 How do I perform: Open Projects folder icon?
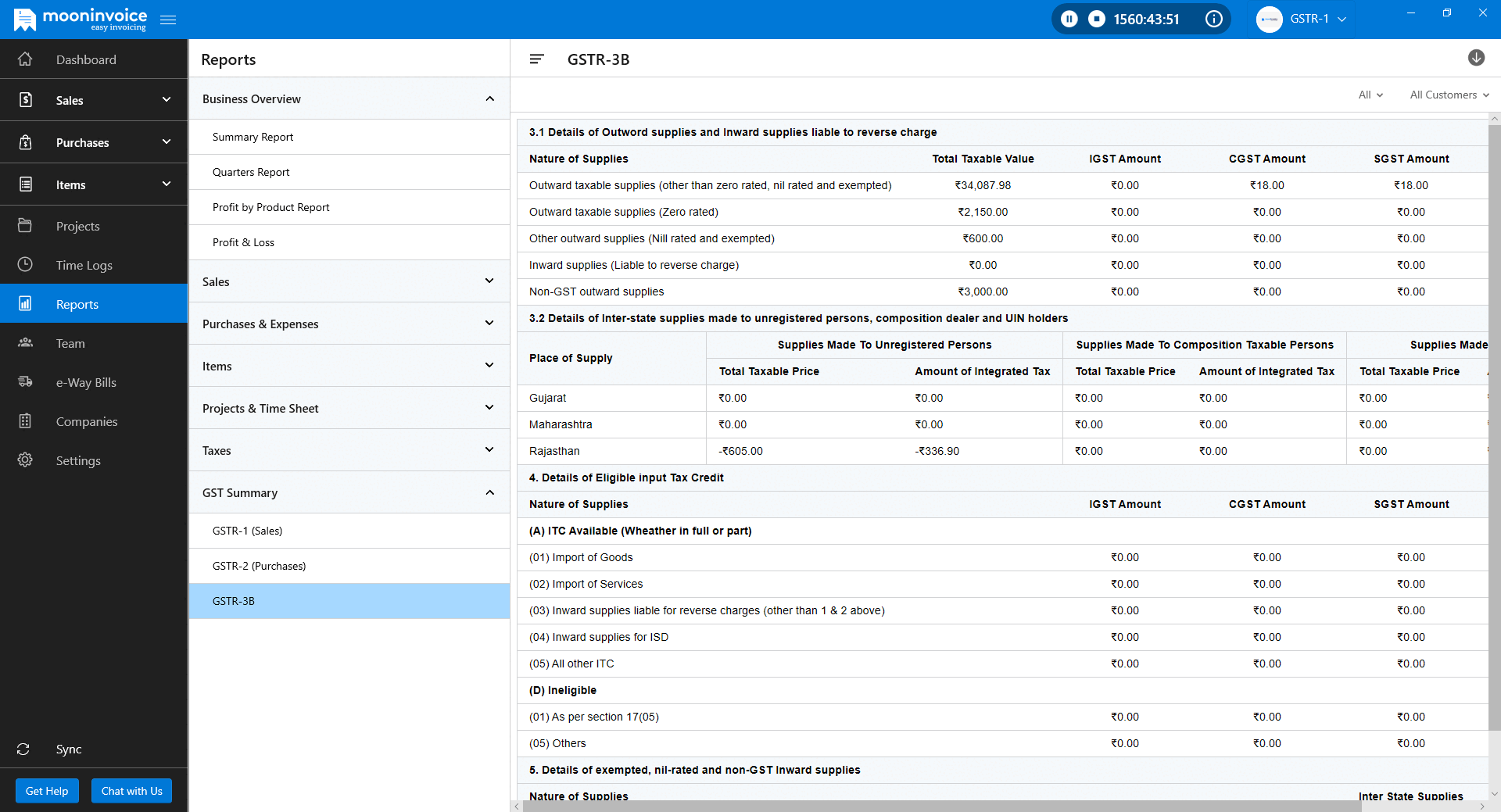[x=25, y=226]
